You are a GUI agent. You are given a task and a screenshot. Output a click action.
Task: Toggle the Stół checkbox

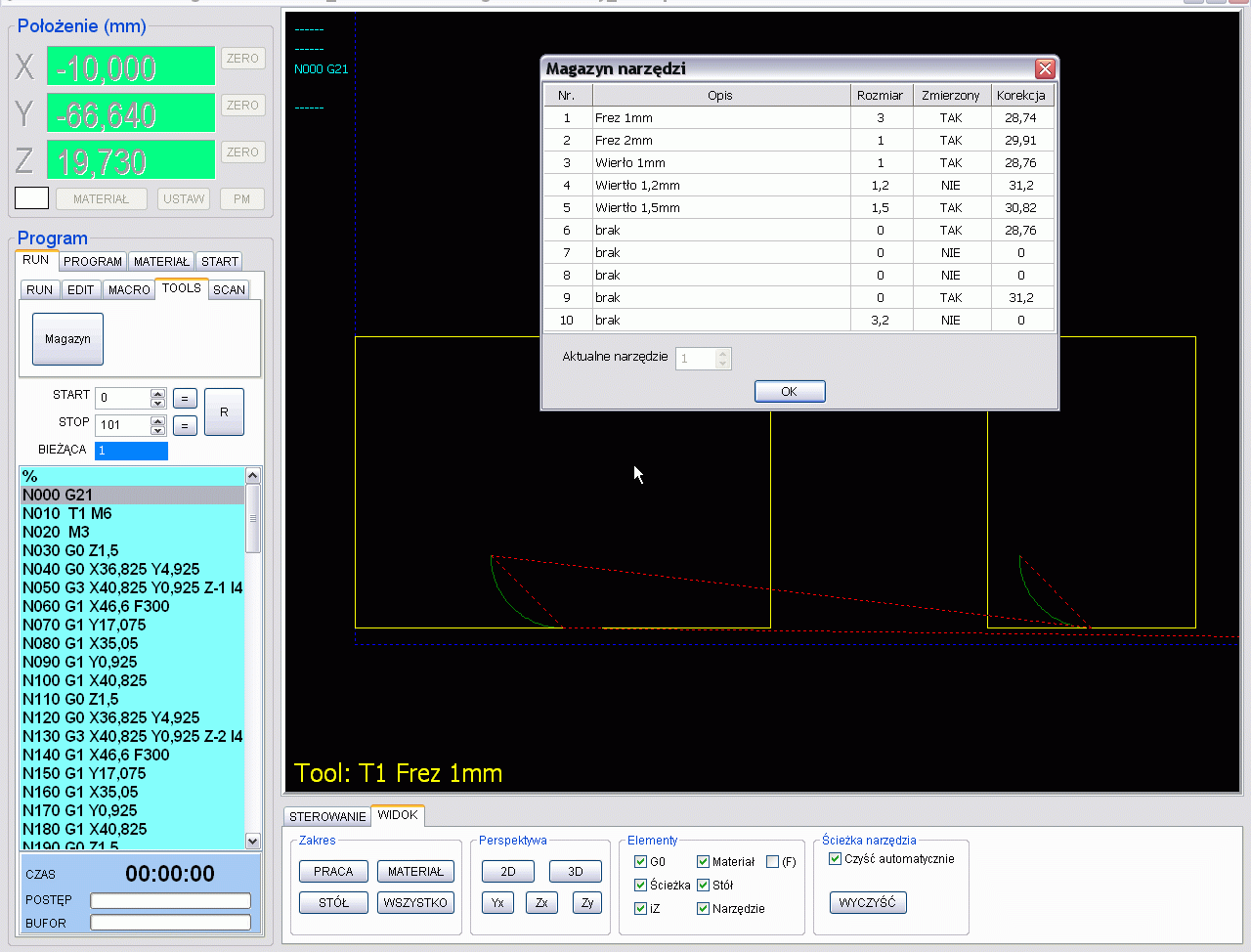[703, 885]
